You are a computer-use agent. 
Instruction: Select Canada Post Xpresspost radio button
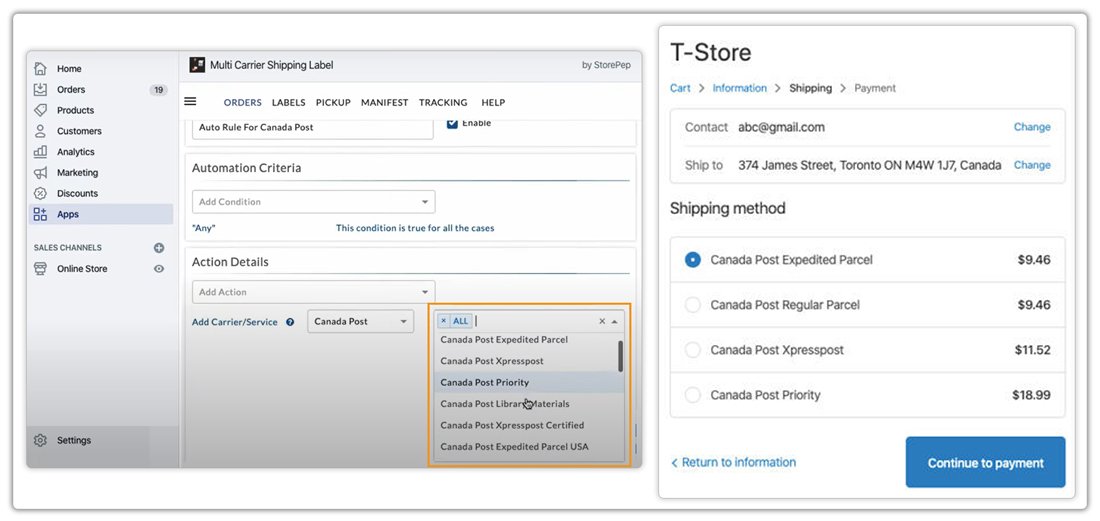[692, 350]
